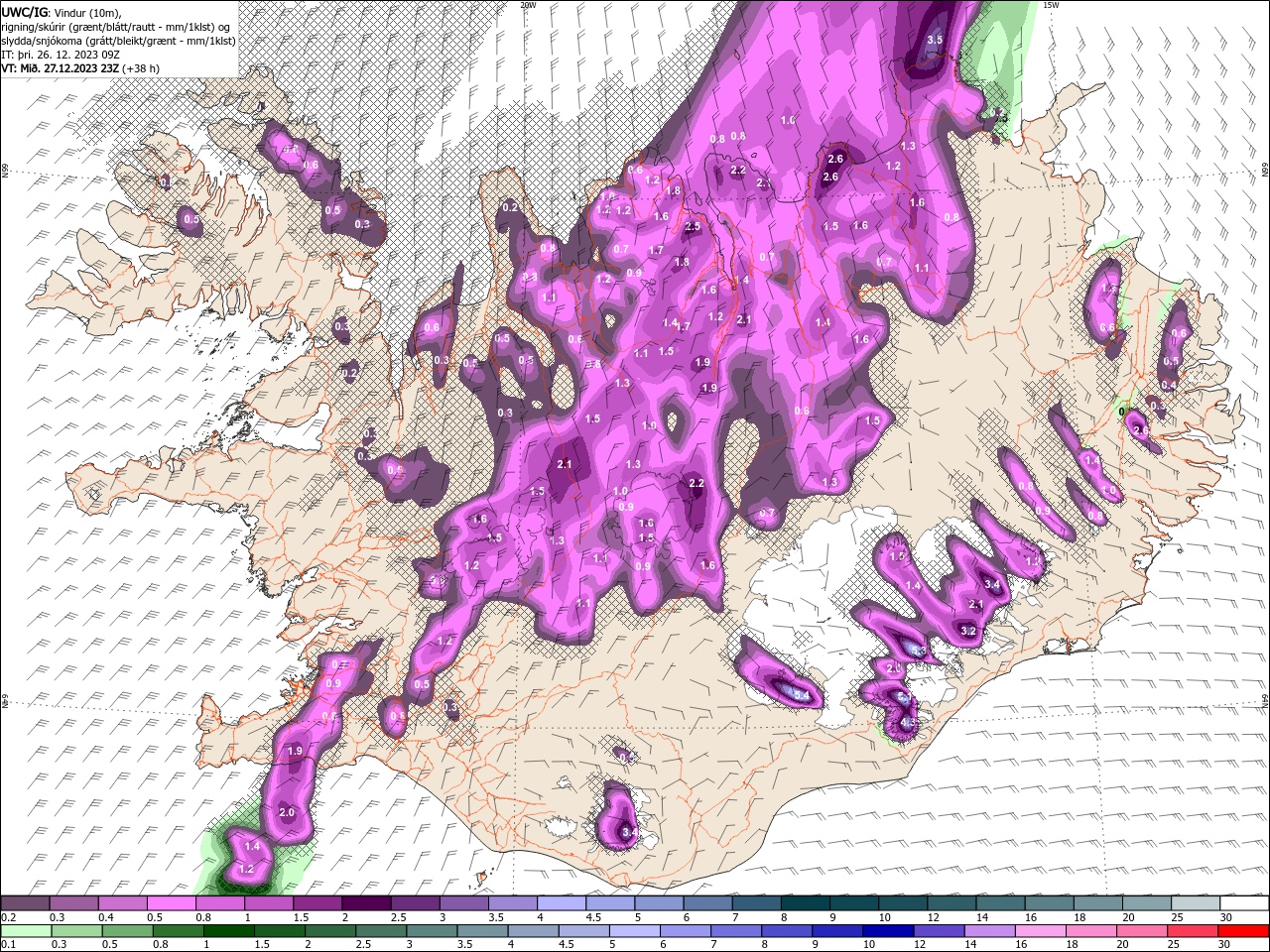The width and height of the screenshot is (1270, 952).
Task: Click the white 30 upper legend swatch
Action: (1243, 903)
